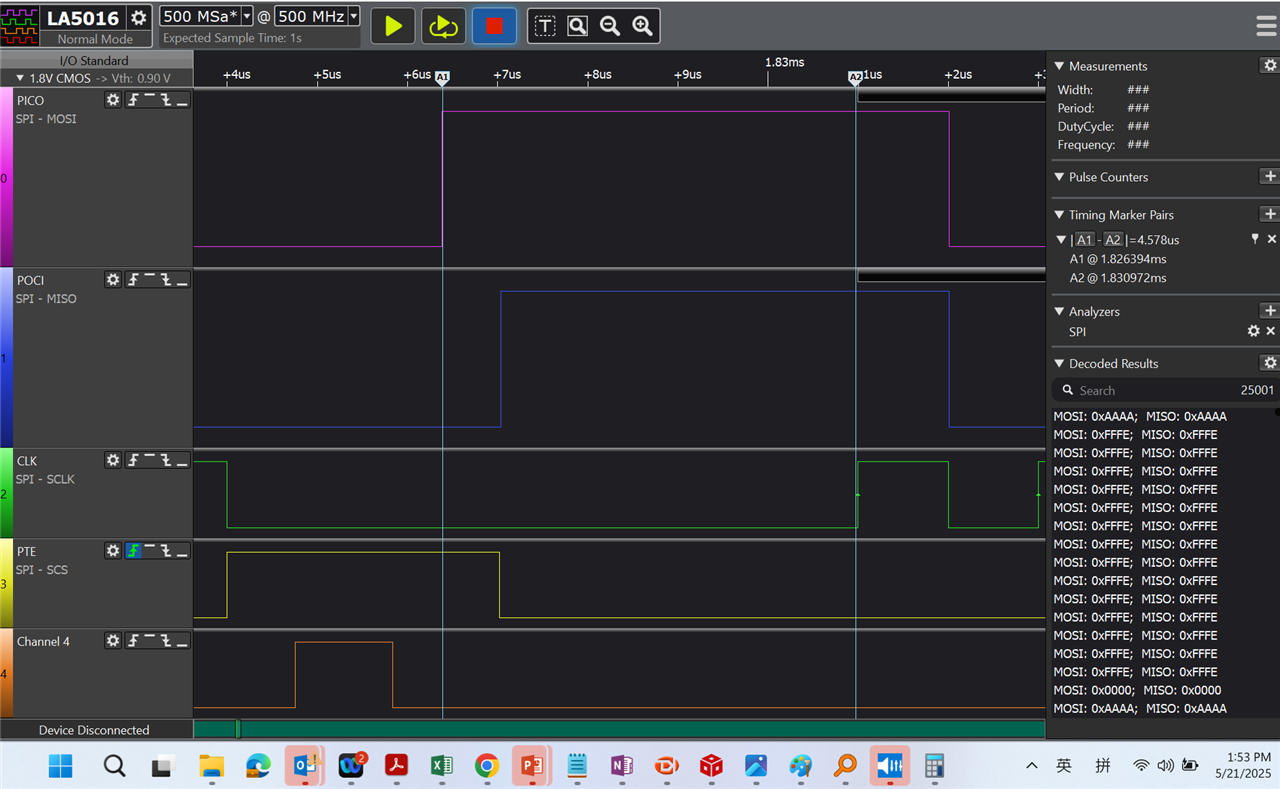Delete the A1-A2 marker pair
This screenshot has height=789, width=1280.
point(1272,239)
